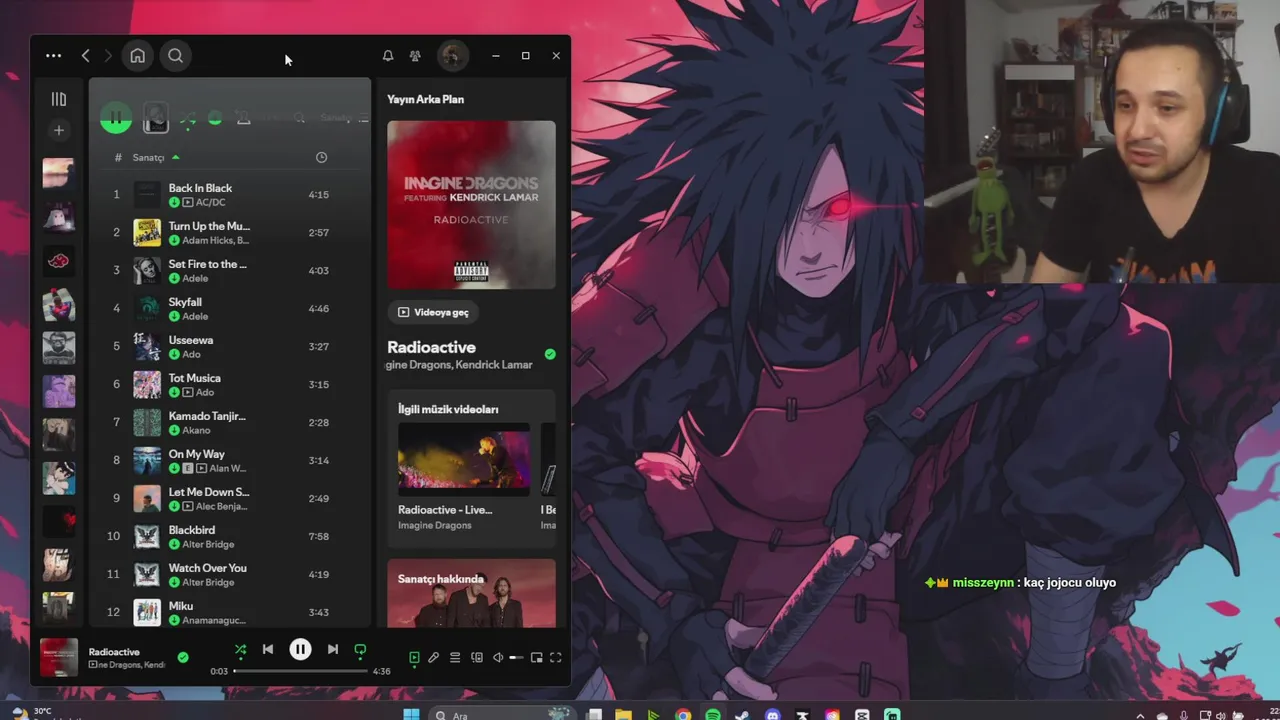Open Radioactive - Live music video thumbnail
1280x720 pixels.
pos(464,459)
